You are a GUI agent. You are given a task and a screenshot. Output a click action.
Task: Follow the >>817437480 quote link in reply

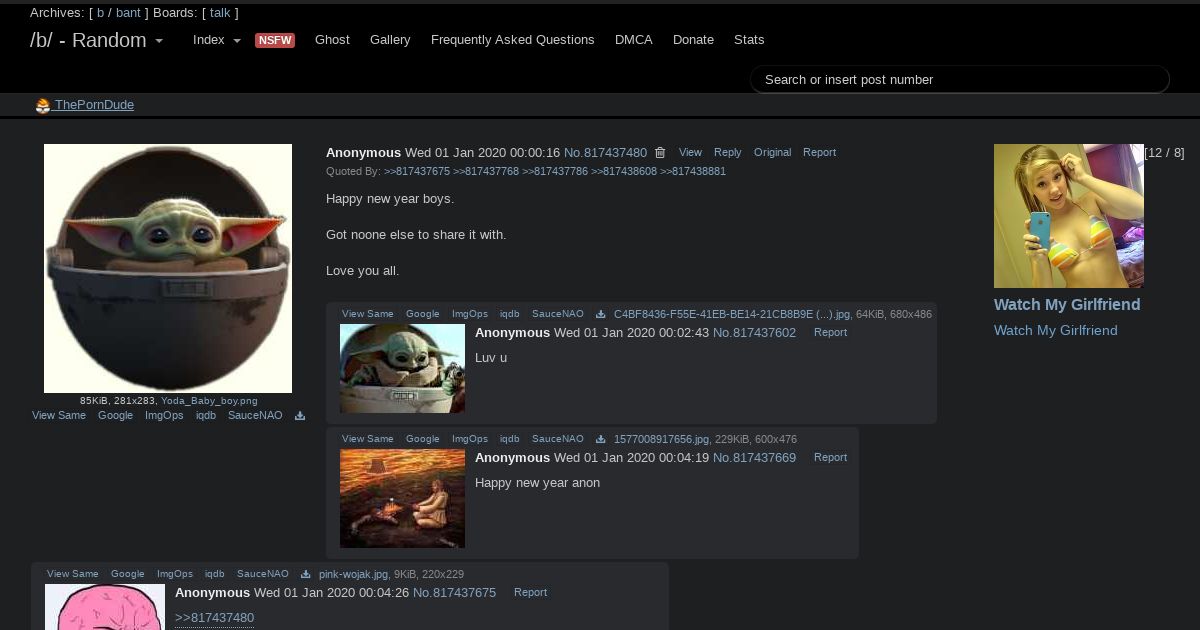coord(214,618)
